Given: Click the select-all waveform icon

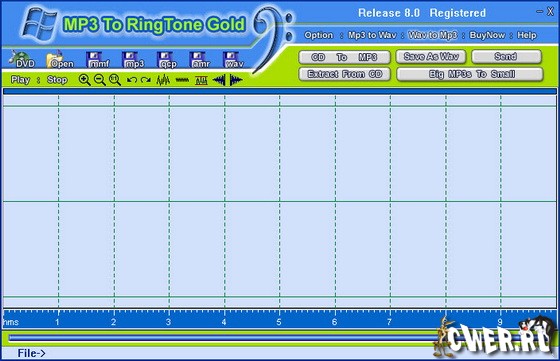Looking at the screenshot, I should [201, 80].
